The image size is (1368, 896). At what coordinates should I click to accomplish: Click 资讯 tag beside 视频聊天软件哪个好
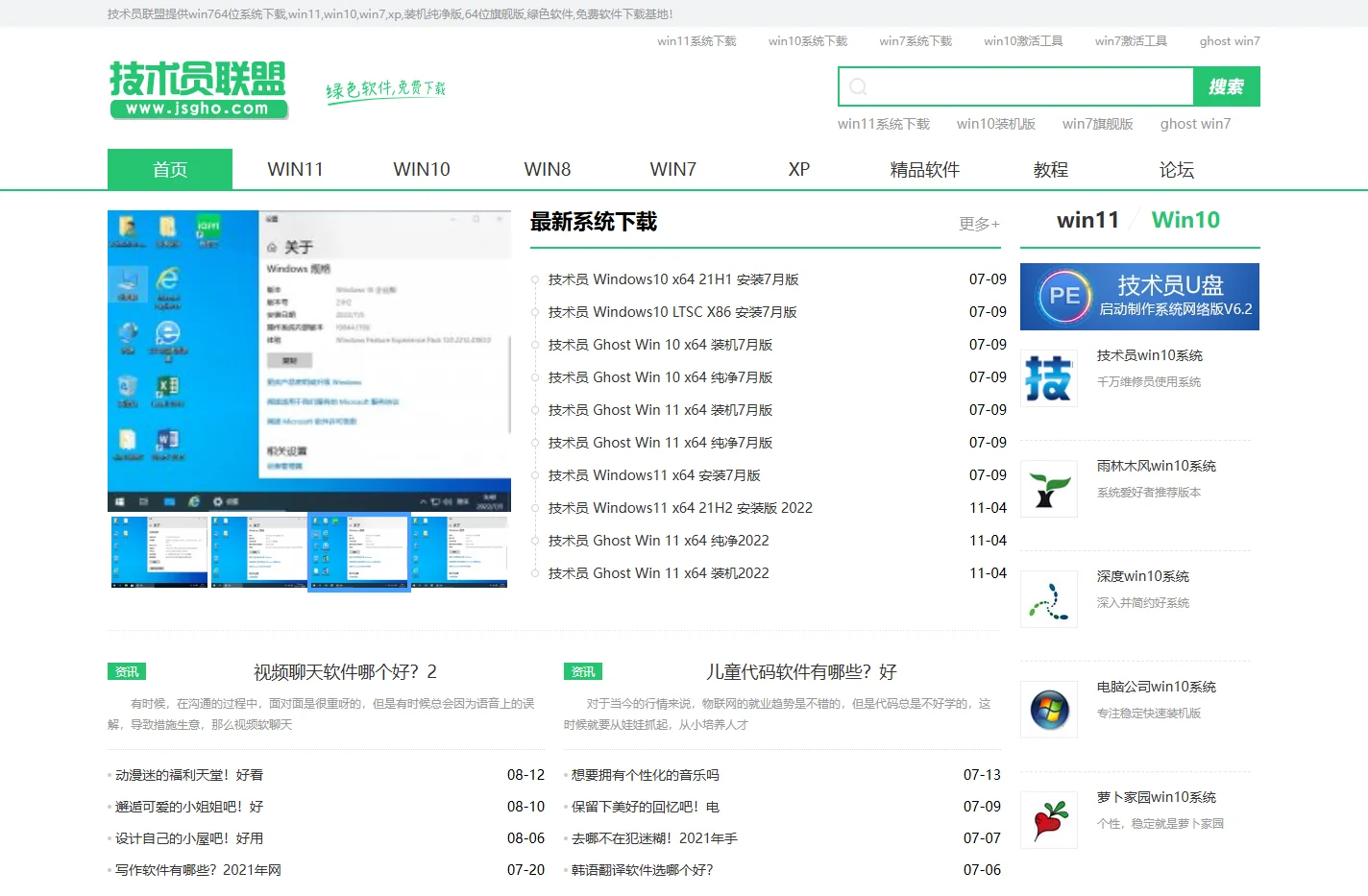[127, 671]
